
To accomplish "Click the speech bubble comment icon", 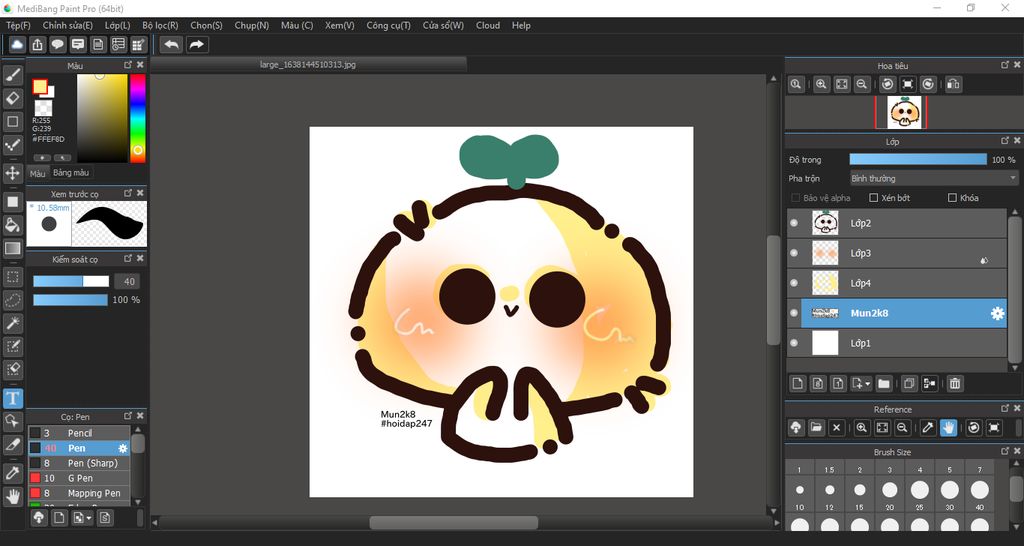I will point(58,44).
